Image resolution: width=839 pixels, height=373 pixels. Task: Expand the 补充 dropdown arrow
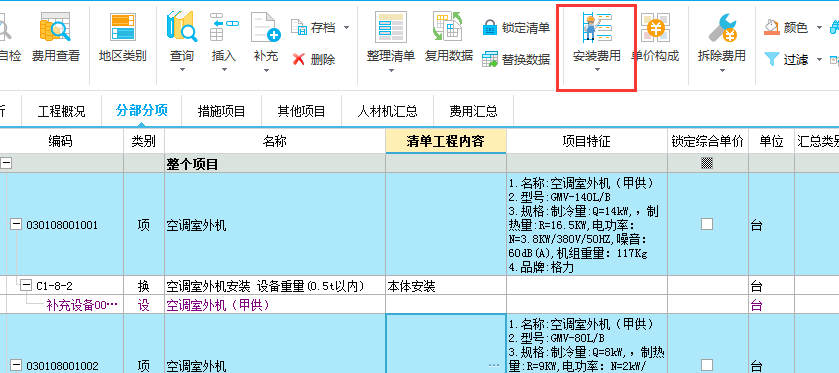click(x=266, y=70)
